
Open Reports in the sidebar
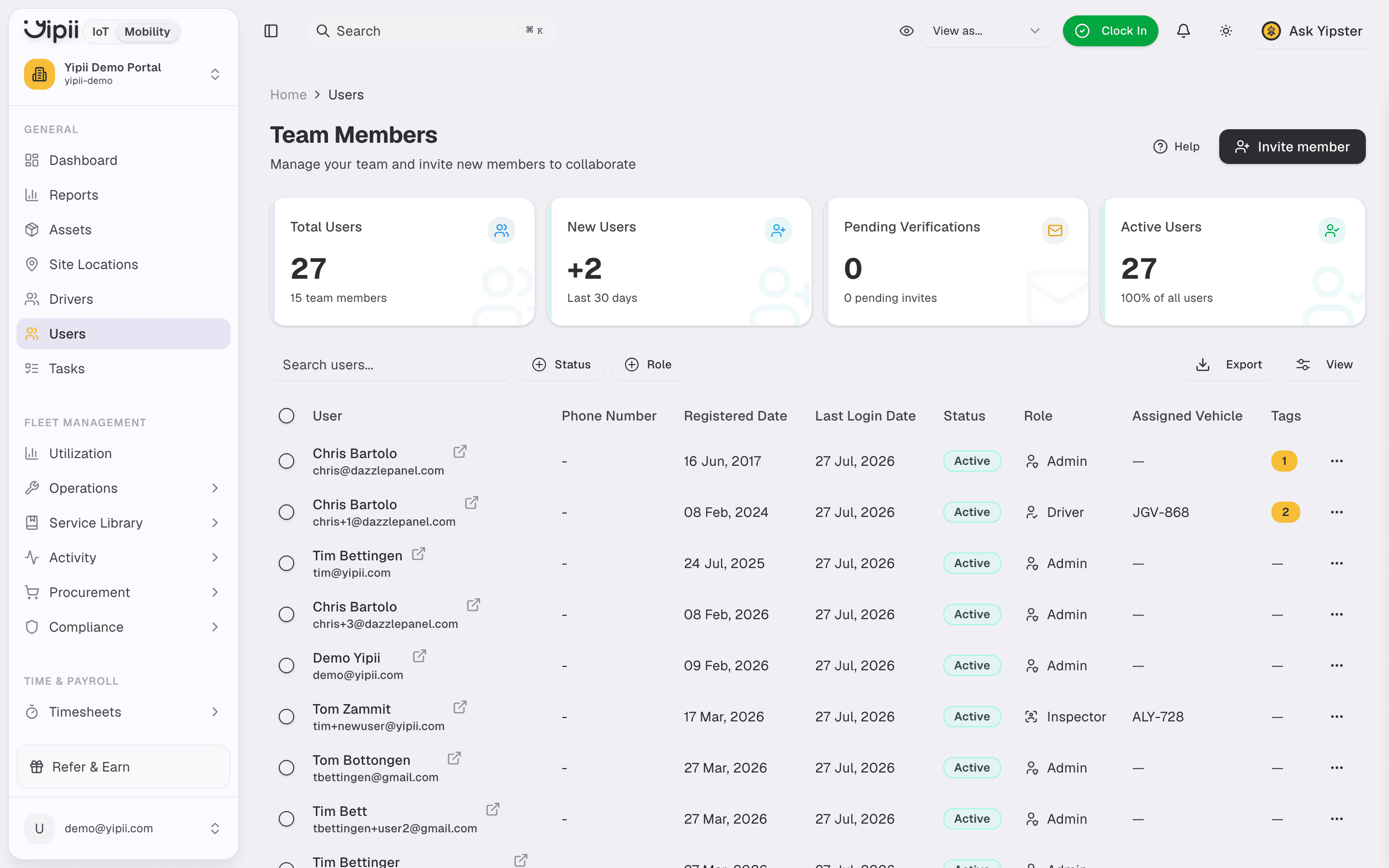(123, 195)
